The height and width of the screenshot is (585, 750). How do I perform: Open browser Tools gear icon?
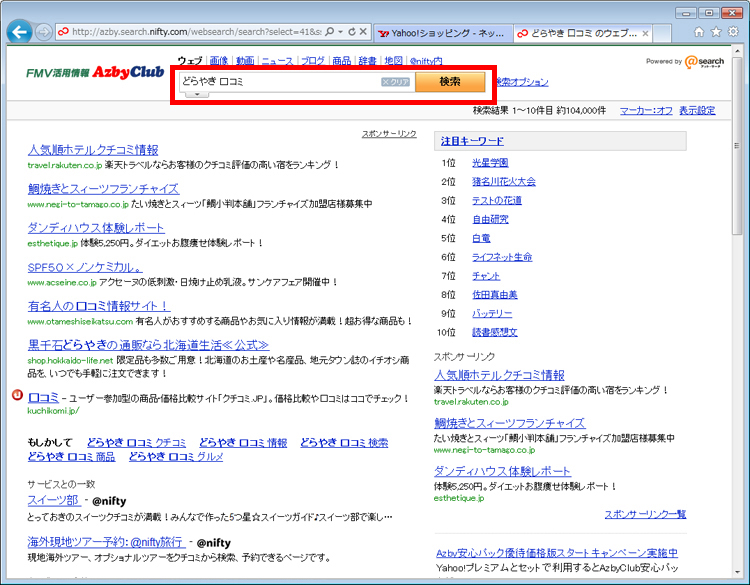[x=733, y=32]
